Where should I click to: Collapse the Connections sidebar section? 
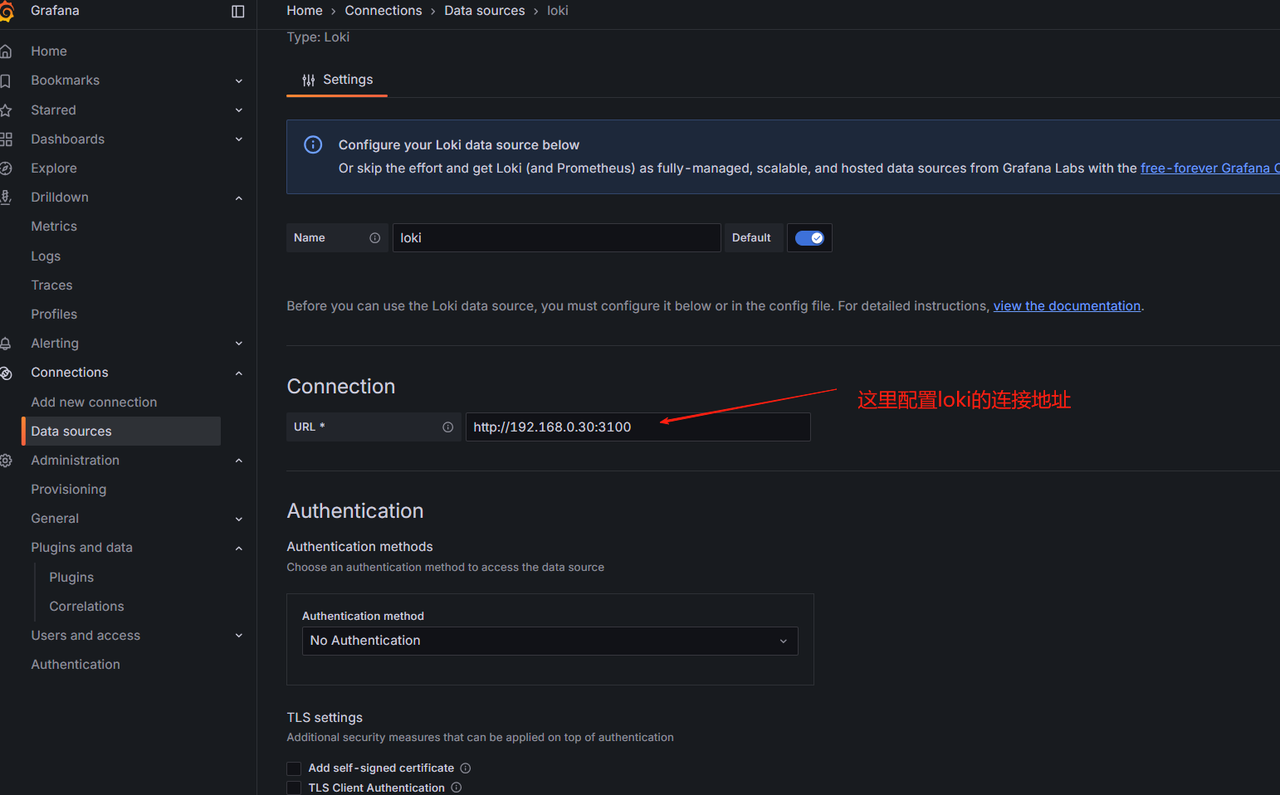point(238,373)
